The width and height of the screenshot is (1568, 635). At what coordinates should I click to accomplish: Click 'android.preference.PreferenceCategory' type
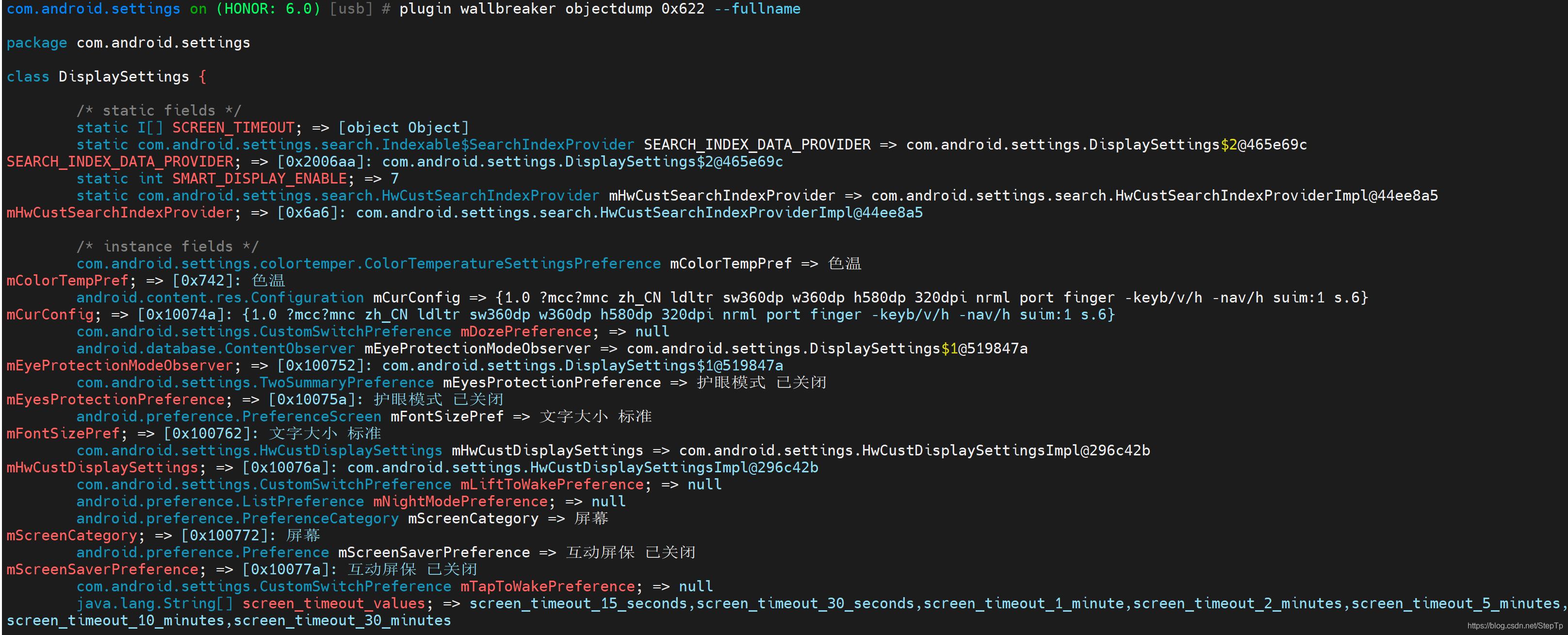(237, 518)
